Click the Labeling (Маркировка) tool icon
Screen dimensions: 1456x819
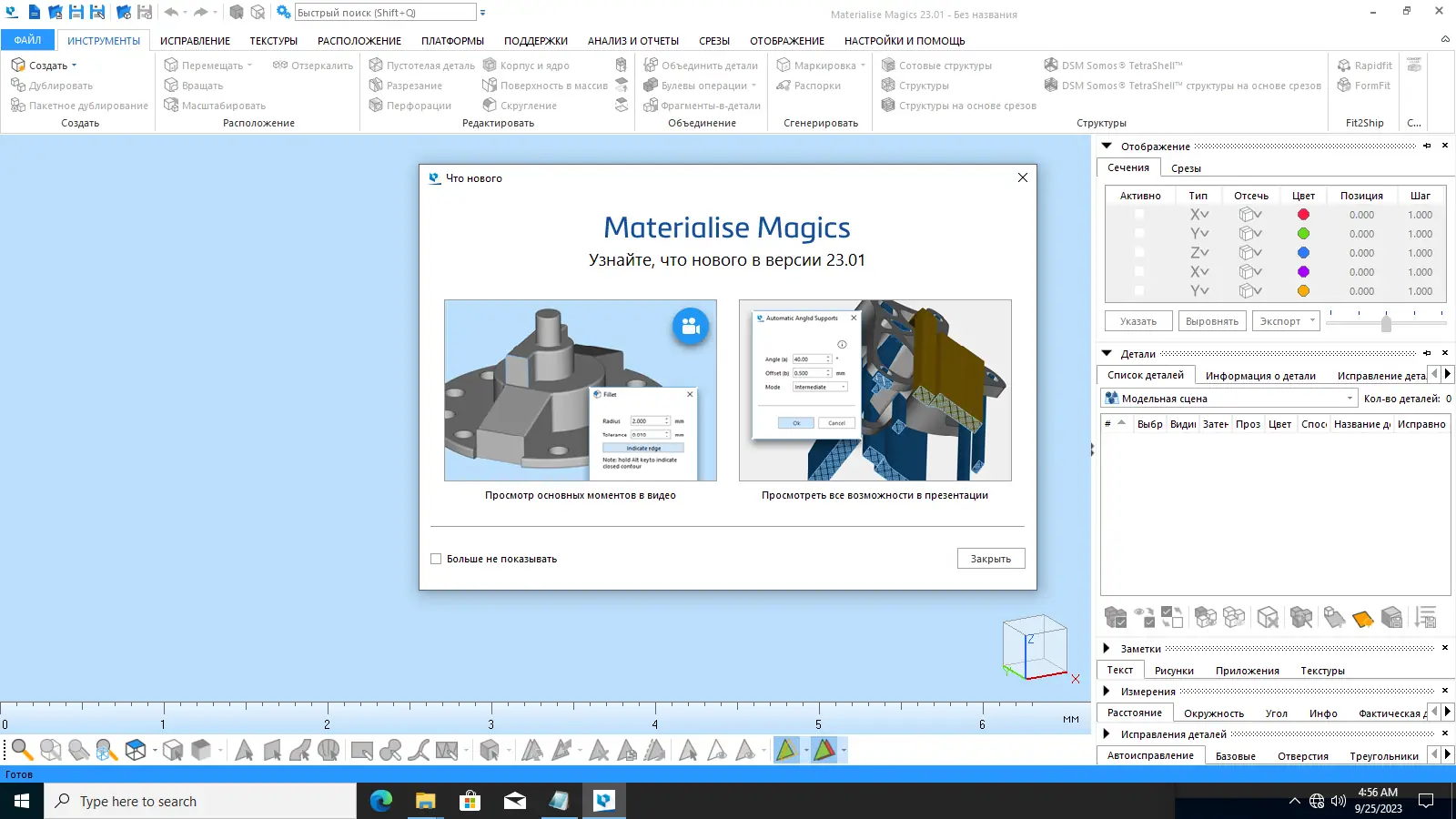(784, 66)
